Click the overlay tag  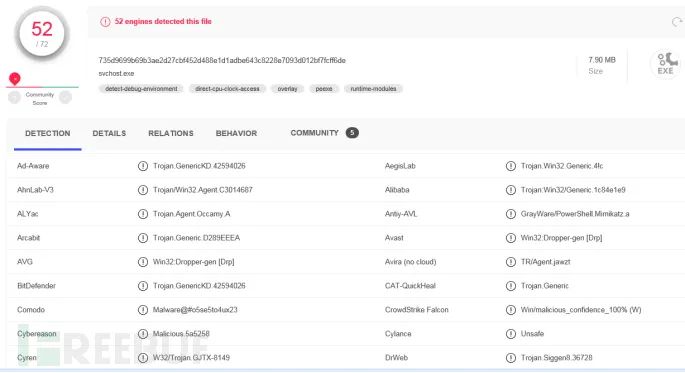point(287,89)
